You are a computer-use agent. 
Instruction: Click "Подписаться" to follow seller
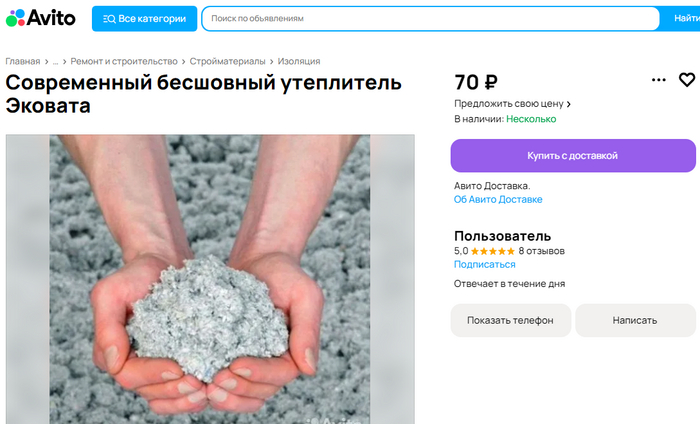[x=485, y=265]
